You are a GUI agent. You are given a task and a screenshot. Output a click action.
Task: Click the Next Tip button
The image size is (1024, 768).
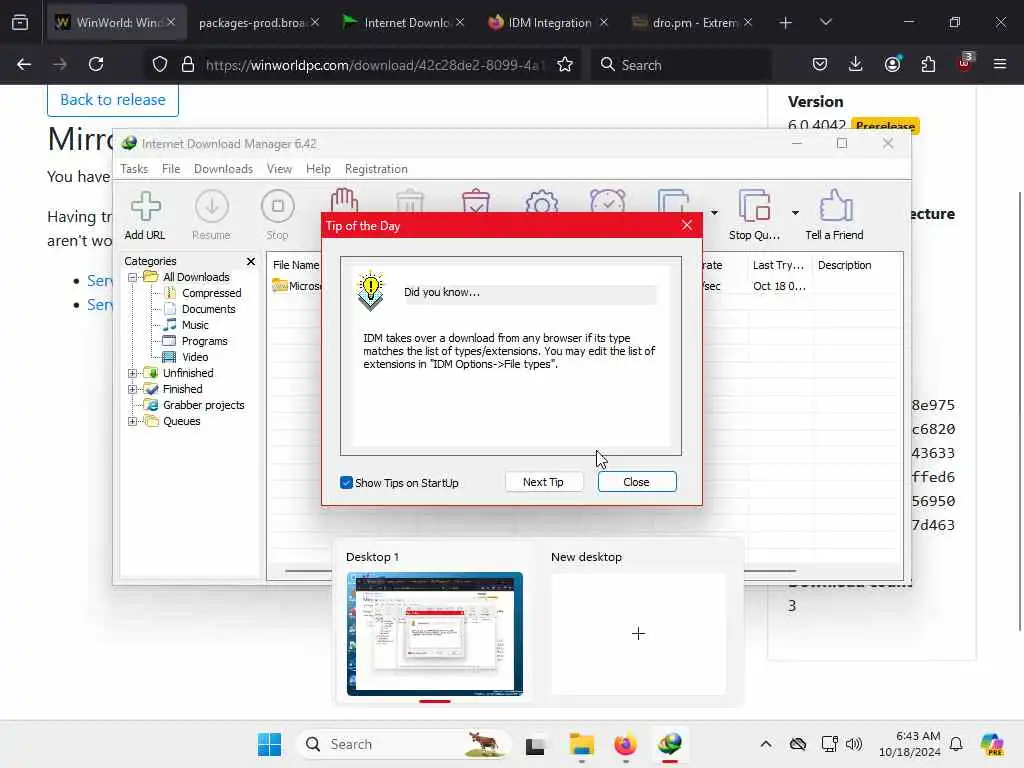[543, 482]
